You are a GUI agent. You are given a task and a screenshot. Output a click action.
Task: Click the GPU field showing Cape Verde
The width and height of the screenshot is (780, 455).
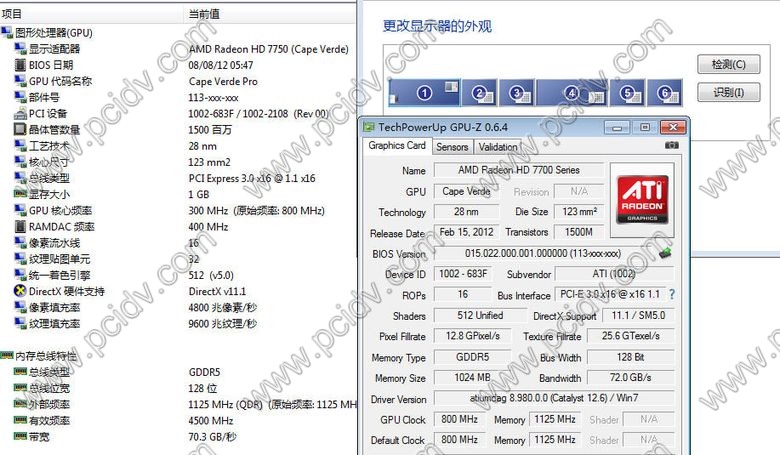click(x=466, y=191)
